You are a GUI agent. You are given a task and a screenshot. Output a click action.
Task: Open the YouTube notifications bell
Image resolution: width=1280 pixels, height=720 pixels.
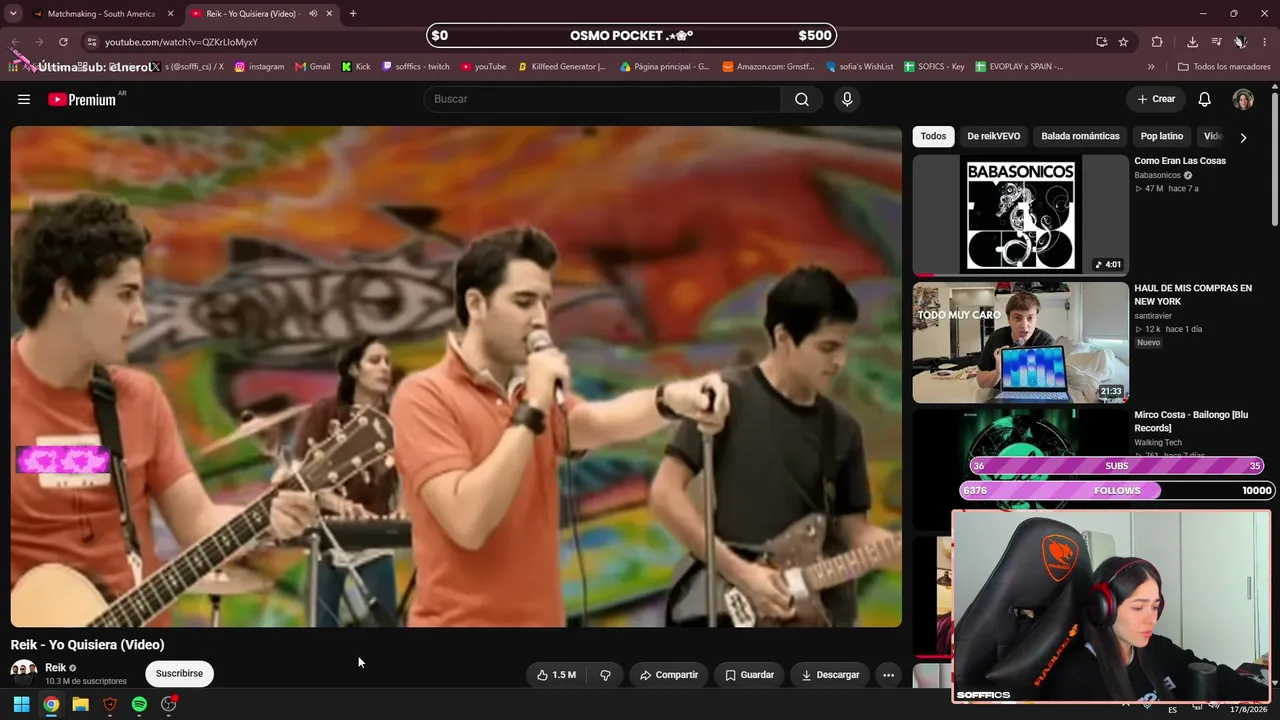point(1205,99)
